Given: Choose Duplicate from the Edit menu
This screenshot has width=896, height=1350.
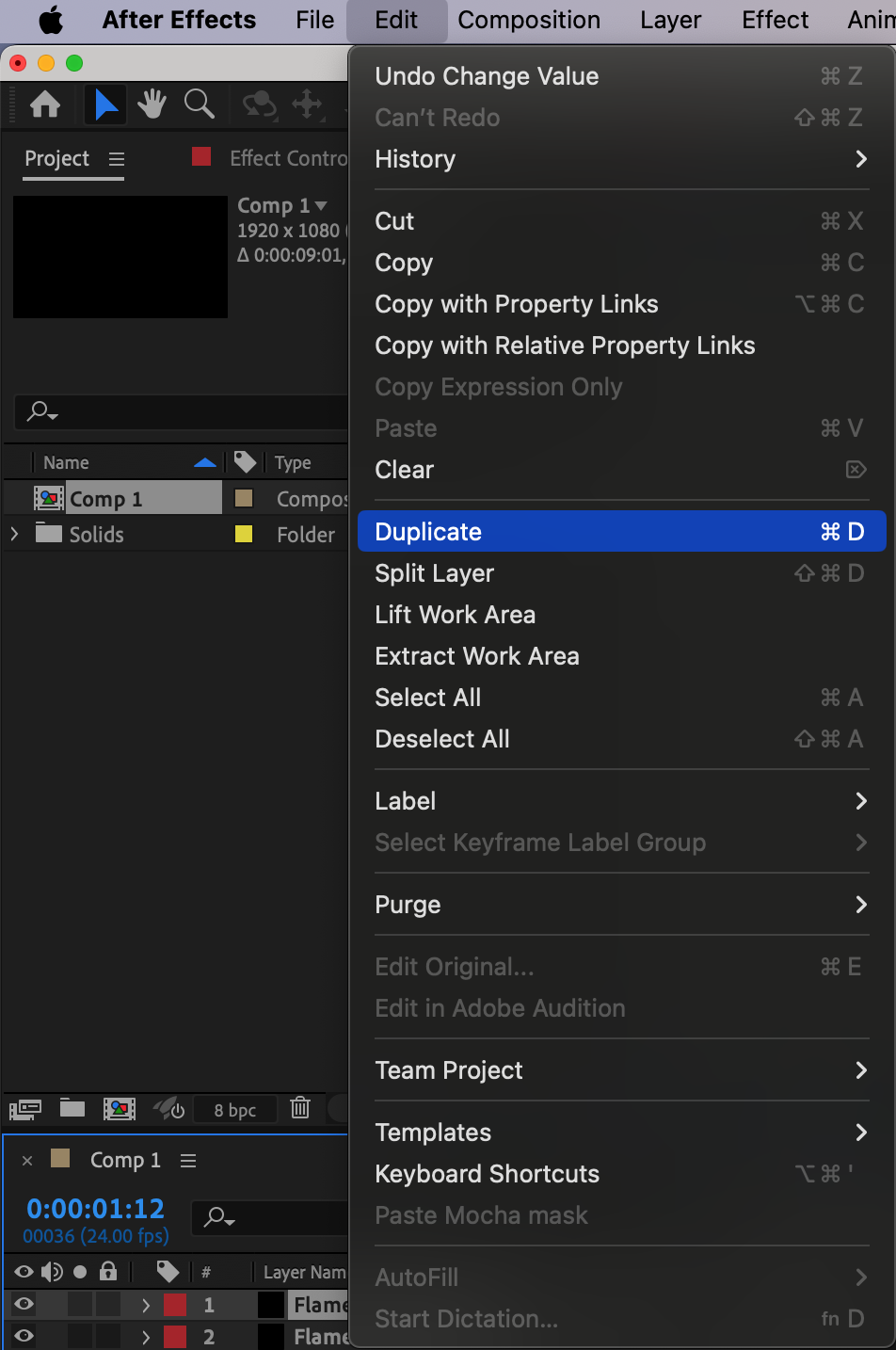Looking at the screenshot, I should 620,532.
